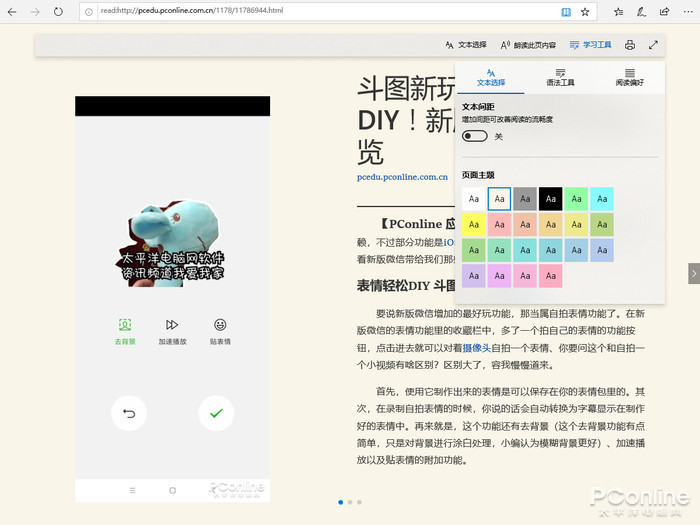Click the phone menu lines nav icon
Image resolution: width=700 pixels, height=525 pixels.
tap(133, 490)
